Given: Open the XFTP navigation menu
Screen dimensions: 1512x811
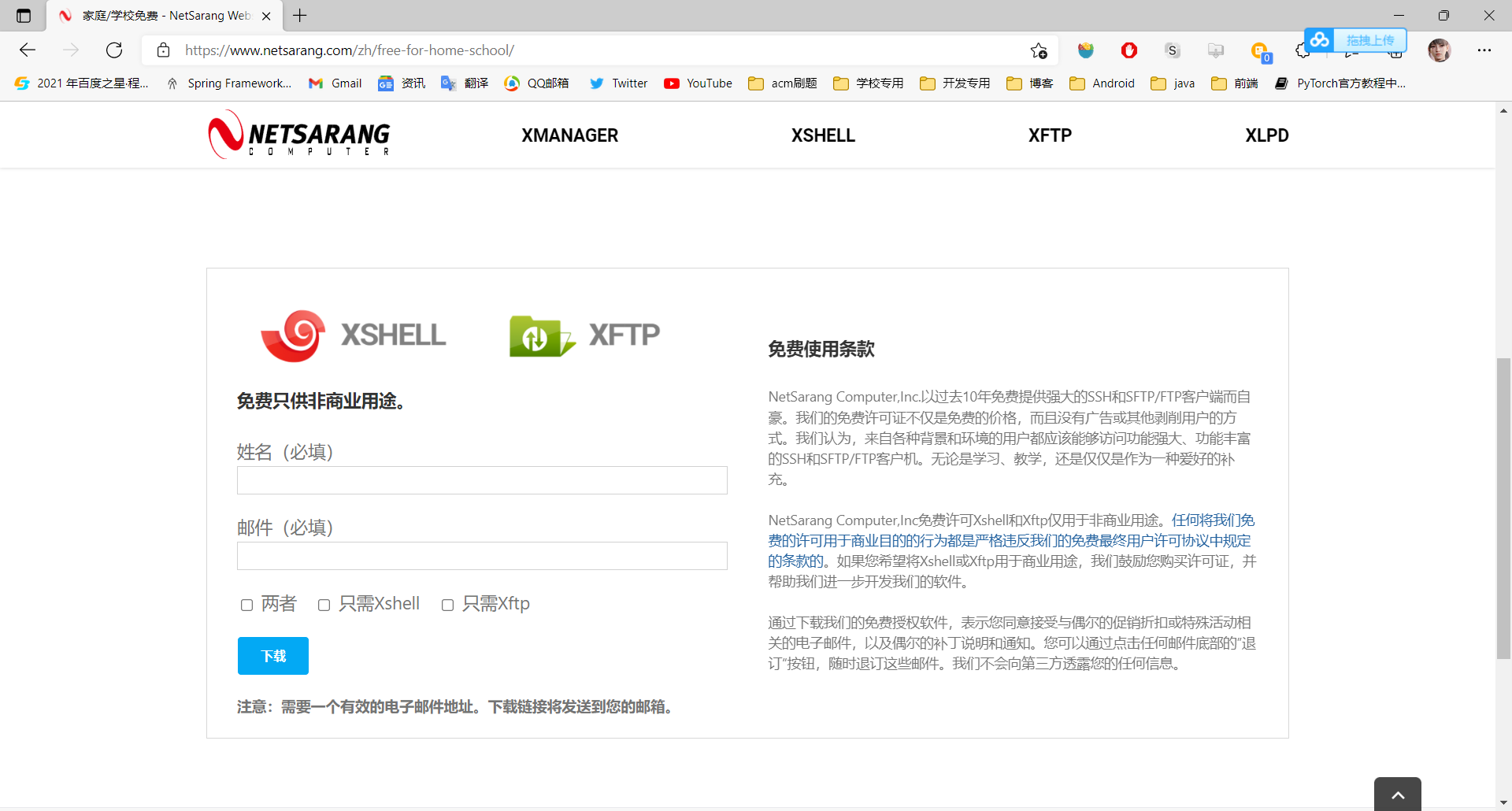Looking at the screenshot, I should [x=1049, y=135].
